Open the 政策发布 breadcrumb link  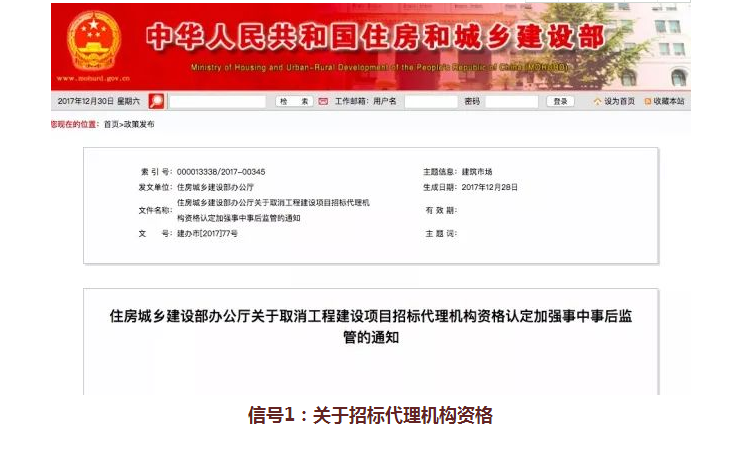click(139, 124)
